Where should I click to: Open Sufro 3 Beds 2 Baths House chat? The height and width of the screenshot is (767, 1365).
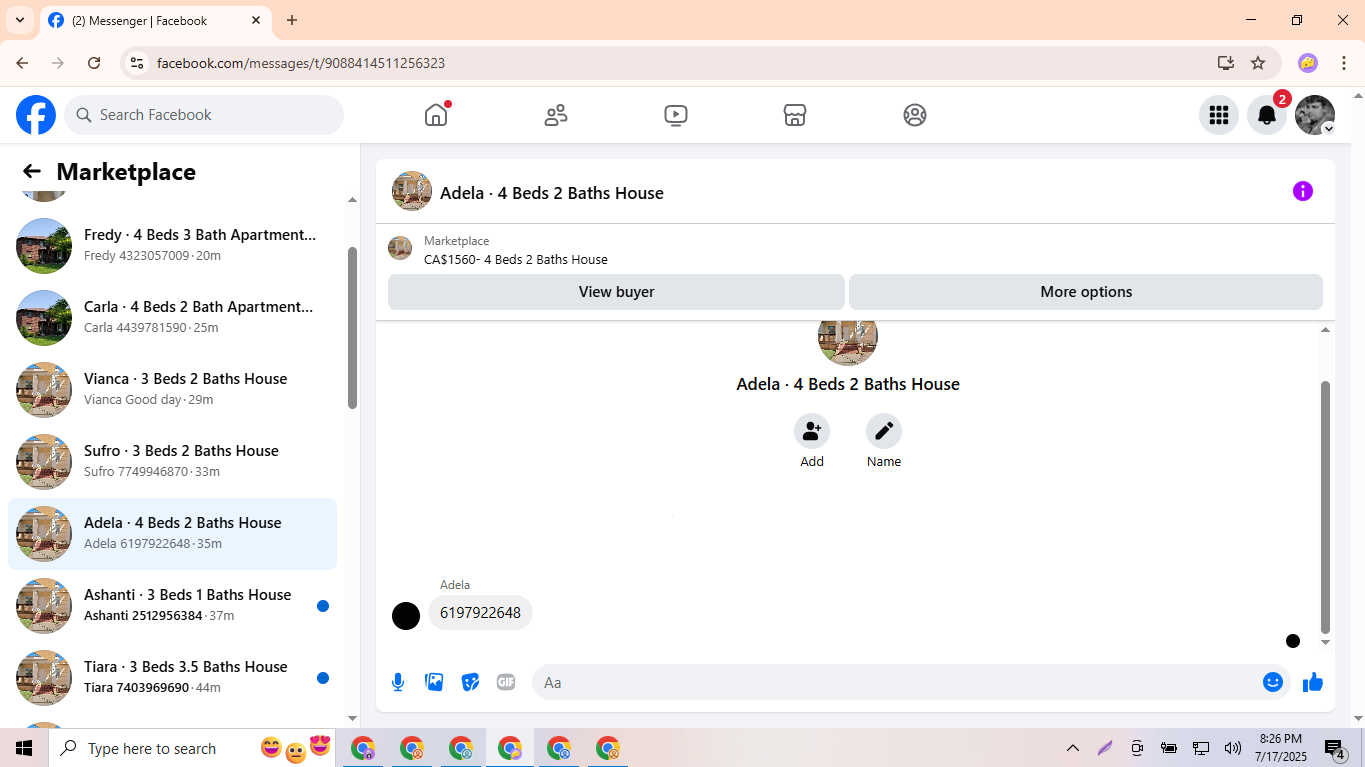[172, 461]
